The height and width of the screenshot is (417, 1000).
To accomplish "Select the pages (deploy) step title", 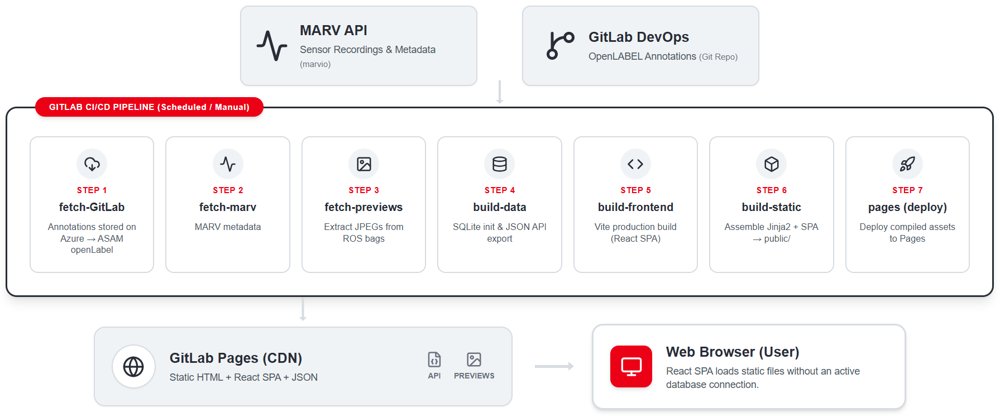I will (907, 207).
